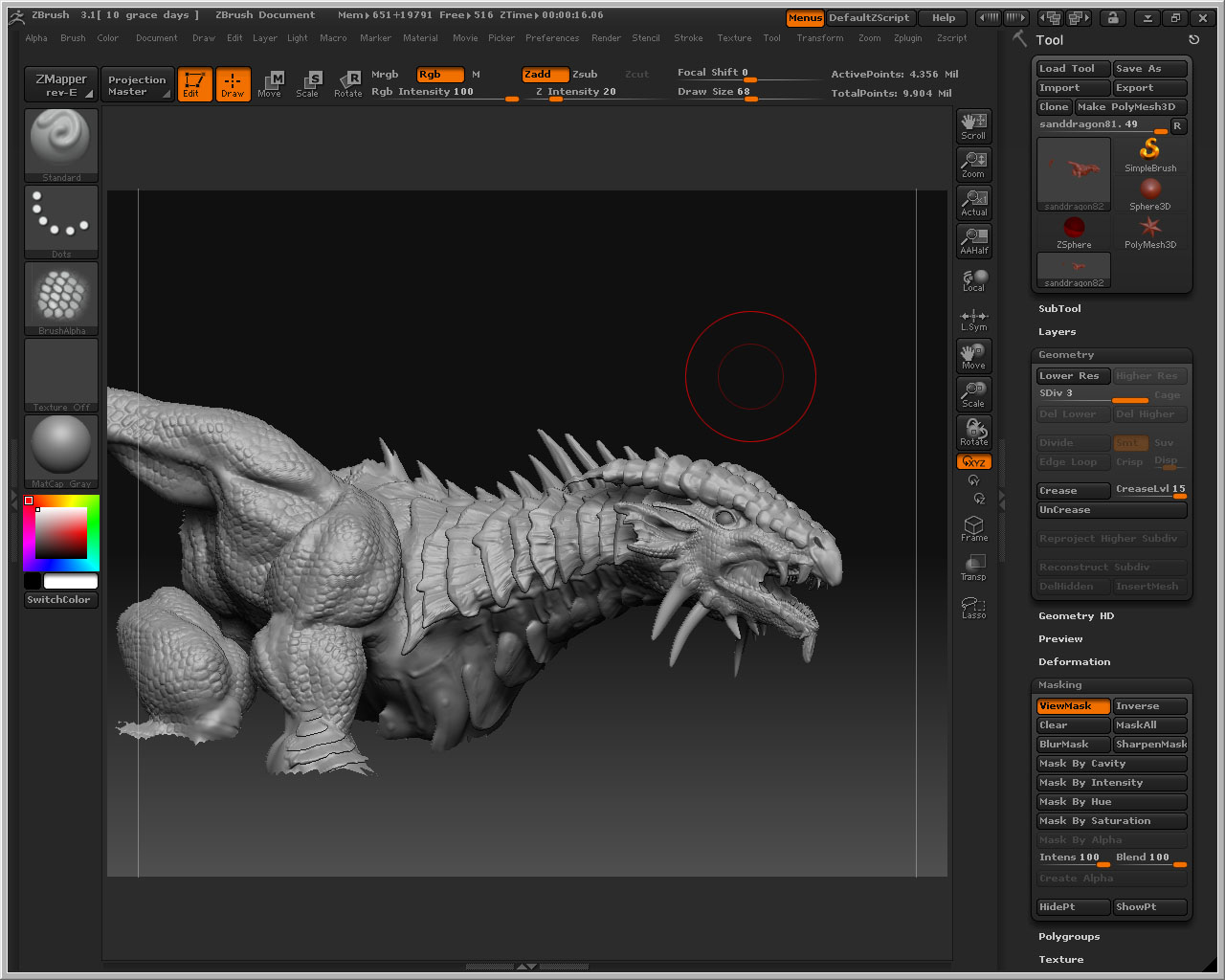Select the Rotate mode icon in top shelf
Image resolution: width=1225 pixels, height=980 pixels.
pos(347,84)
